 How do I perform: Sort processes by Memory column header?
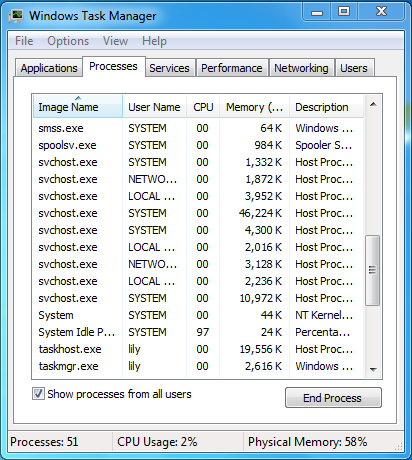point(254,107)
